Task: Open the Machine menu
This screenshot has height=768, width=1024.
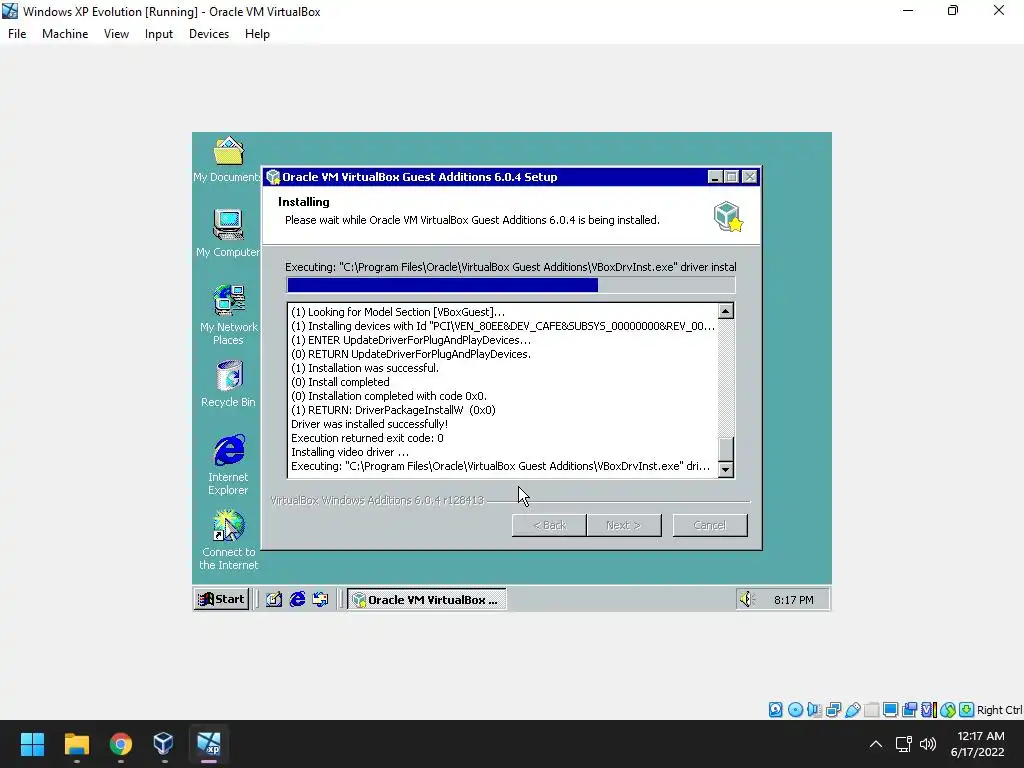Action: (65, 34)
